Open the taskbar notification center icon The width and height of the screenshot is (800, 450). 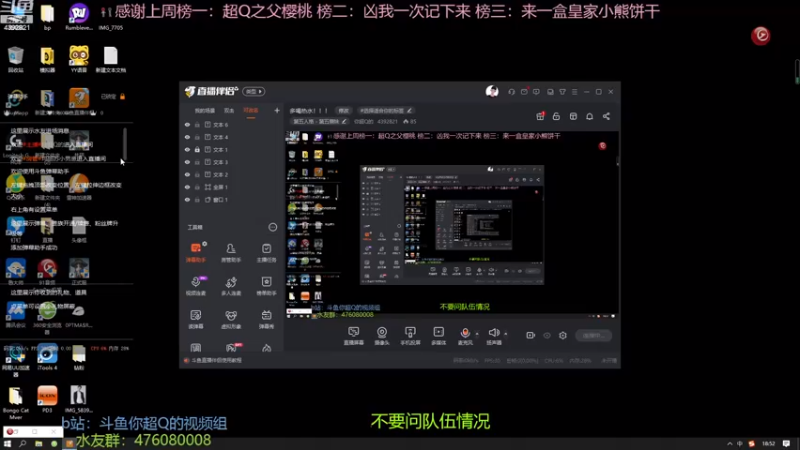coord(786,443)
